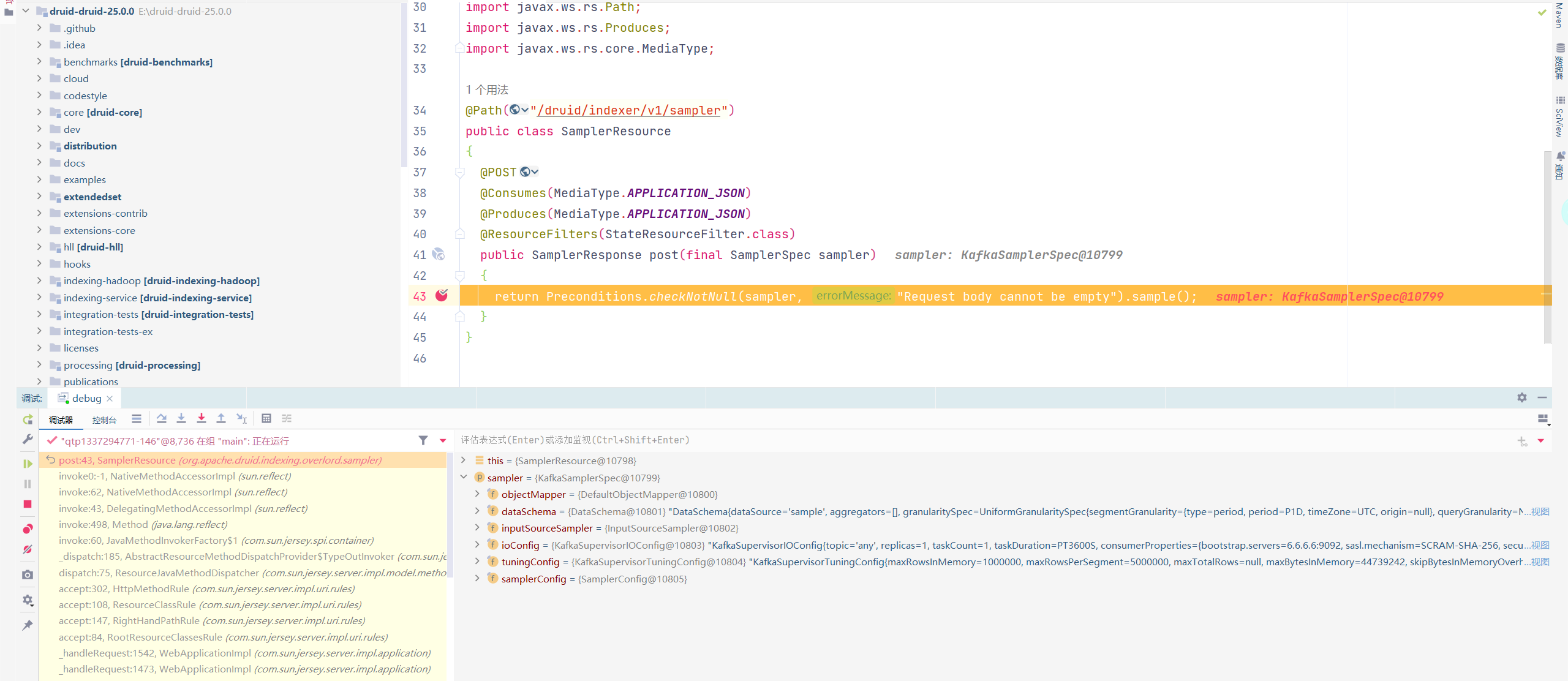Open the thread selector dropdown arrow

tap(443, 440)
